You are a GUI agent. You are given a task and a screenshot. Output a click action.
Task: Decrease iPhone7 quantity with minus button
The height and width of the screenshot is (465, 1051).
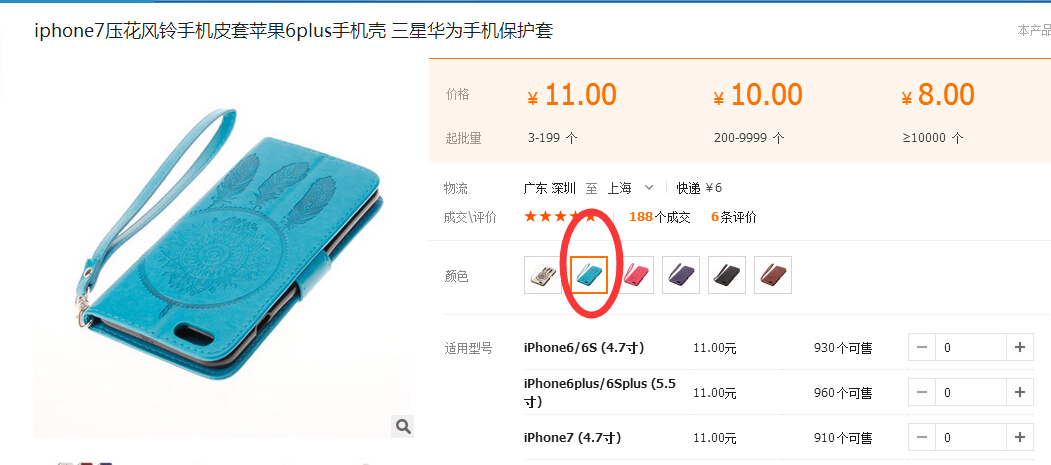[x=922, y=438]
